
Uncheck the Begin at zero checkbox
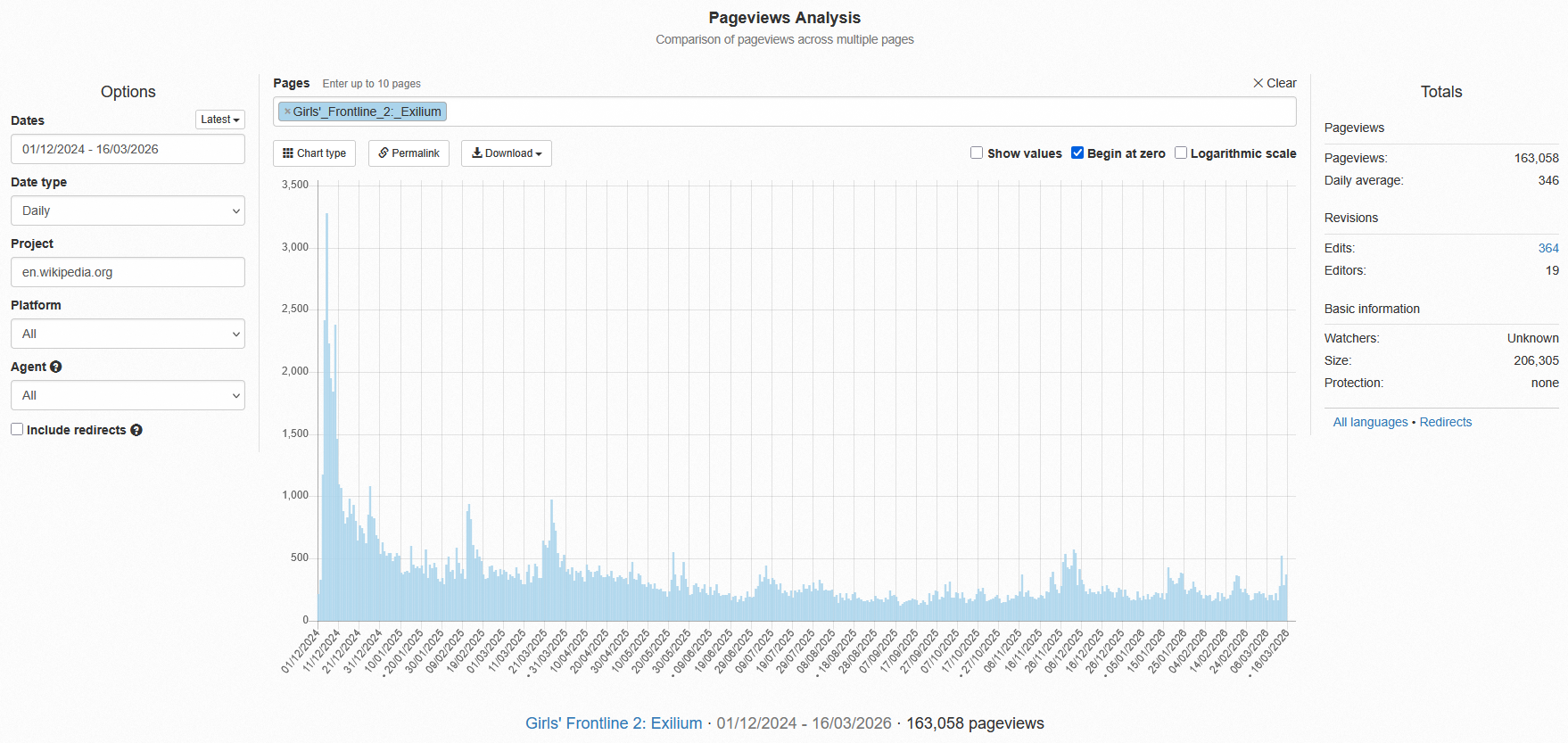click(1077, 153)
